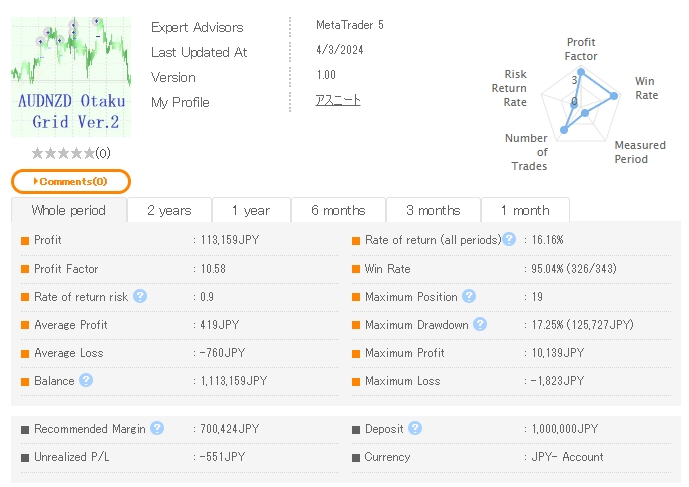The image size is (689, 487).
Task: Open help icon beside Deposit
Action: [415, 428]
